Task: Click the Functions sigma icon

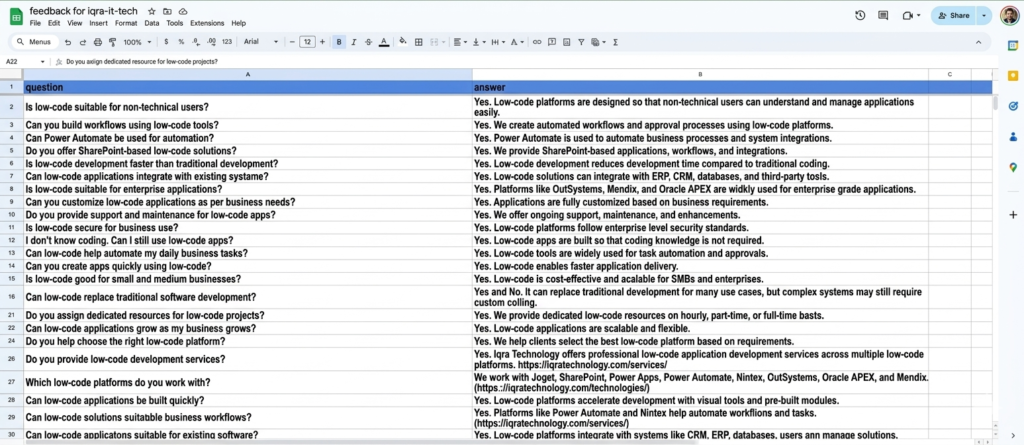Action: [x=615, y=42]
